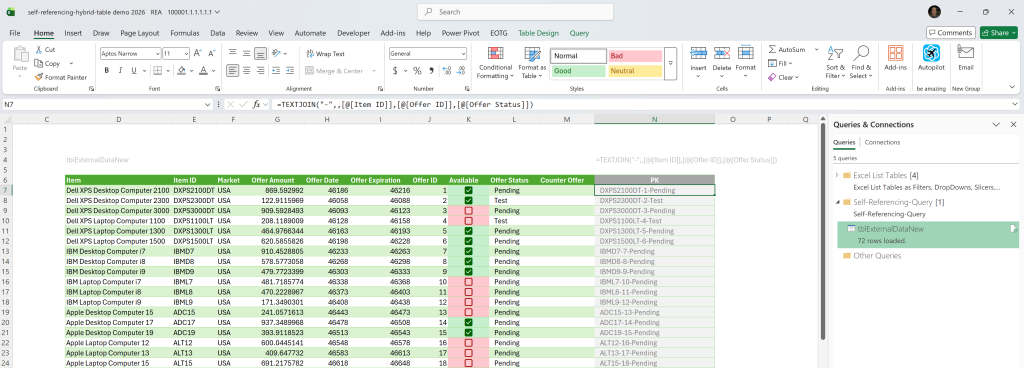
Task: Uncheck Available for Offer ID 7
Action: pos(468,251)
